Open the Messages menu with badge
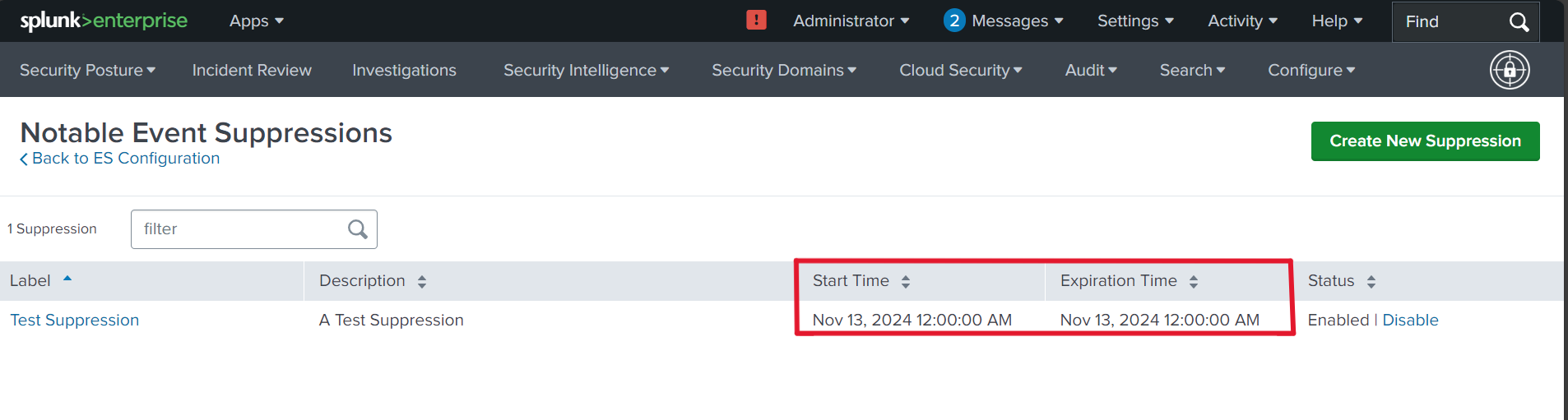1568x420 pixels. coord(1004,21)
